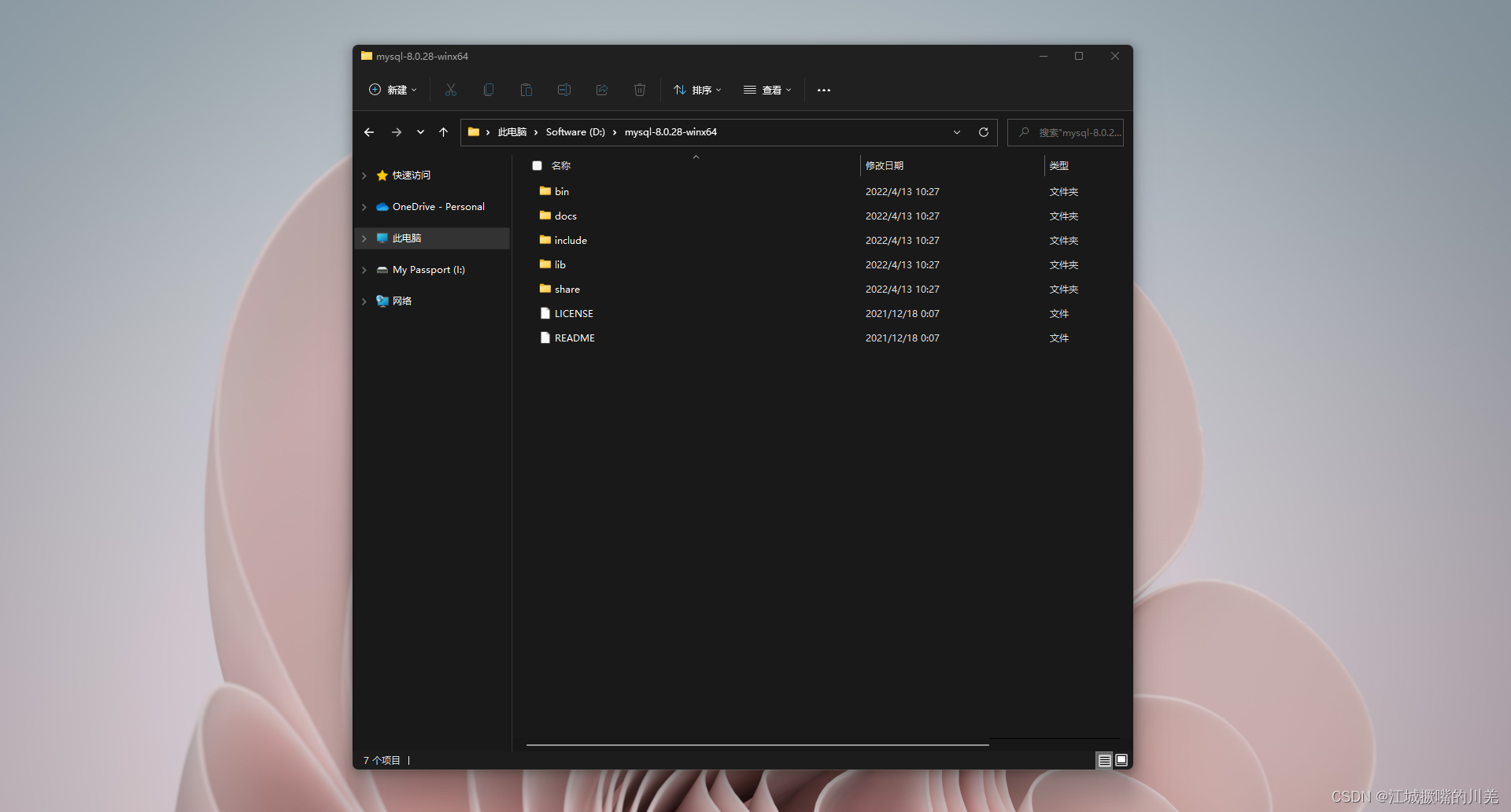The width and height of the screenshot is (1511, 812).
Task: Expand the 网络 tree node
Action: pos(364,301)
